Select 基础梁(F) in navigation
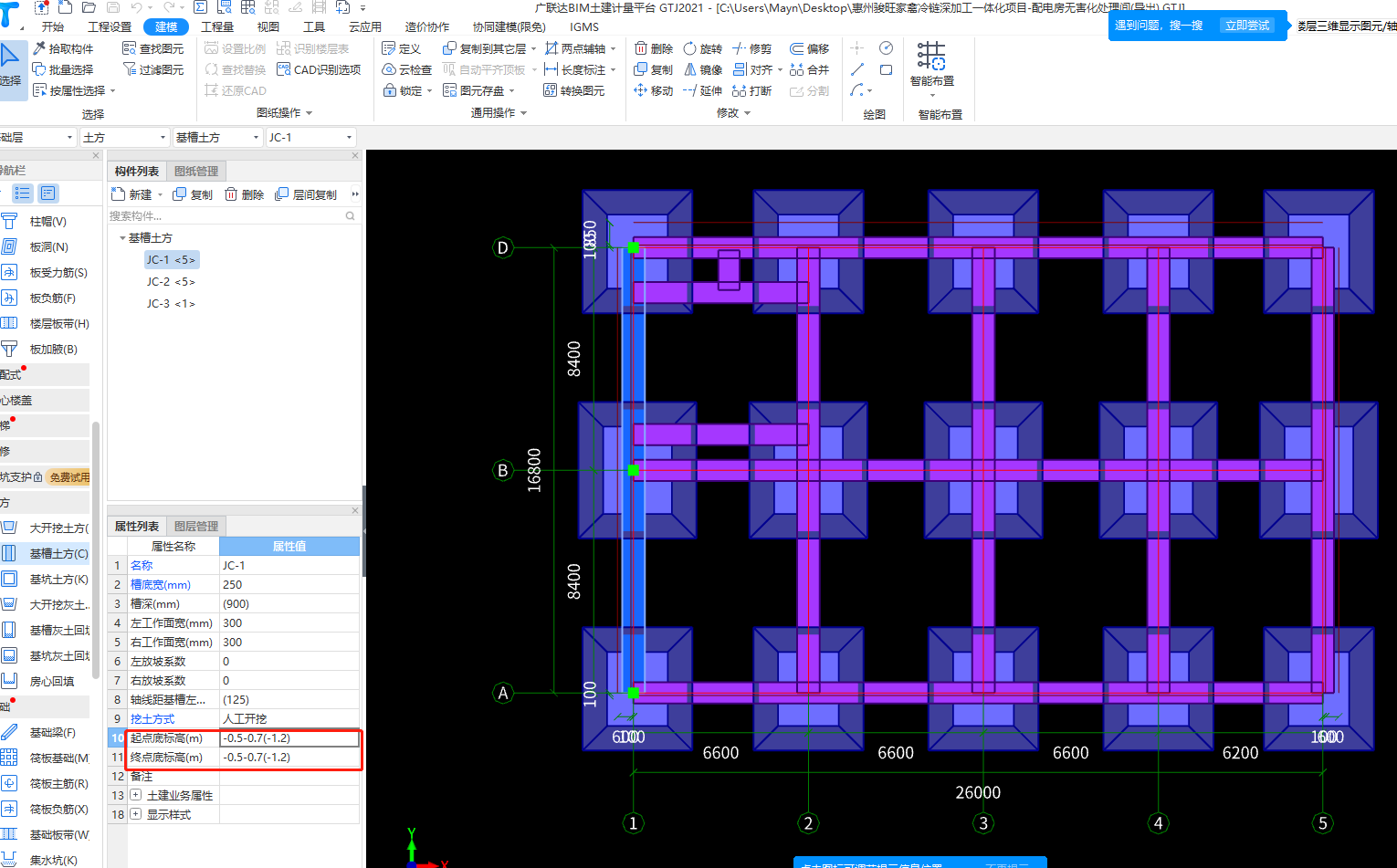The width and height of the screenshot is (1397, 868). [x=52, y=732]
